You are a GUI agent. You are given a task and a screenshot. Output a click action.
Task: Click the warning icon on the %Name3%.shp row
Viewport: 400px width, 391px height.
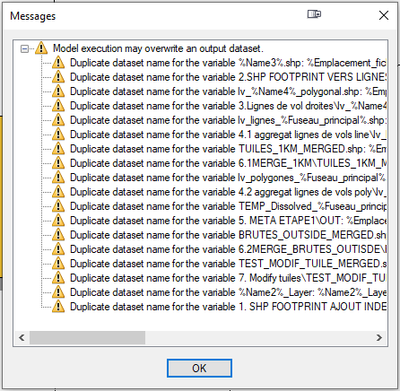coord(58,62)
